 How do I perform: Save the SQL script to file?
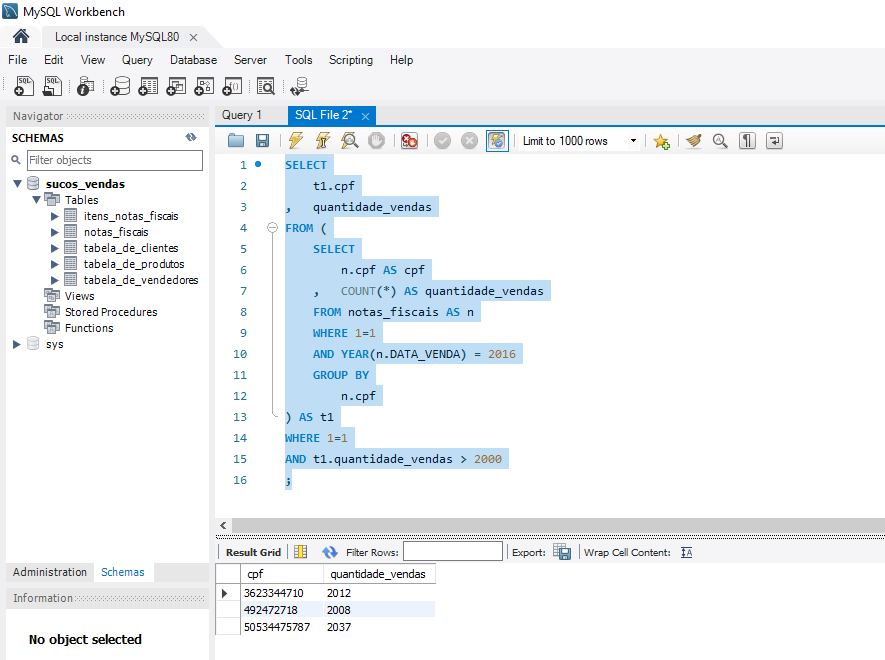tap(262, 141)
